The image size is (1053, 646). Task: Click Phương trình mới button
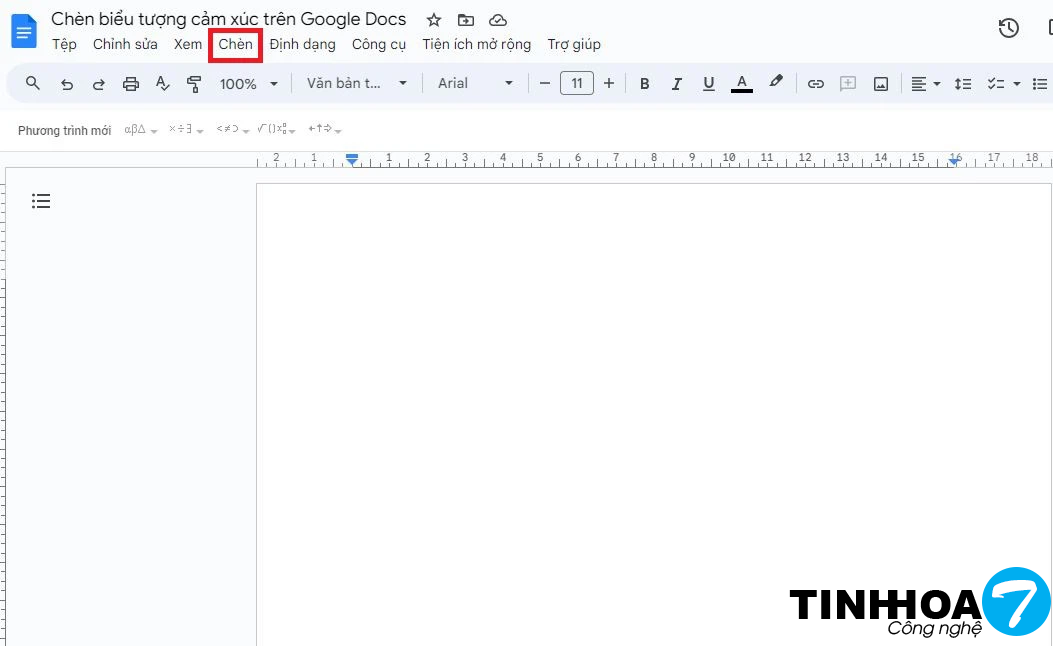[x=65, y=131]
